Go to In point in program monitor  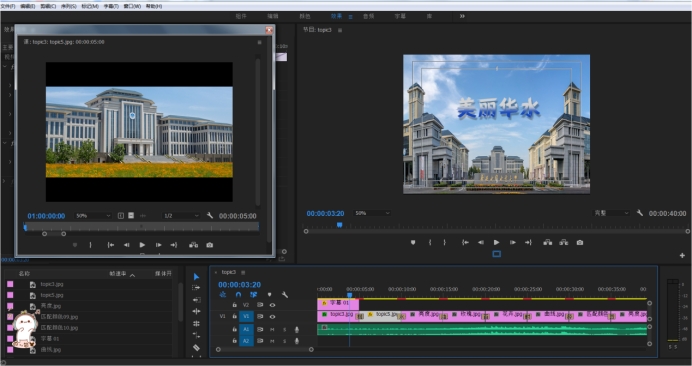click(465, 242)
